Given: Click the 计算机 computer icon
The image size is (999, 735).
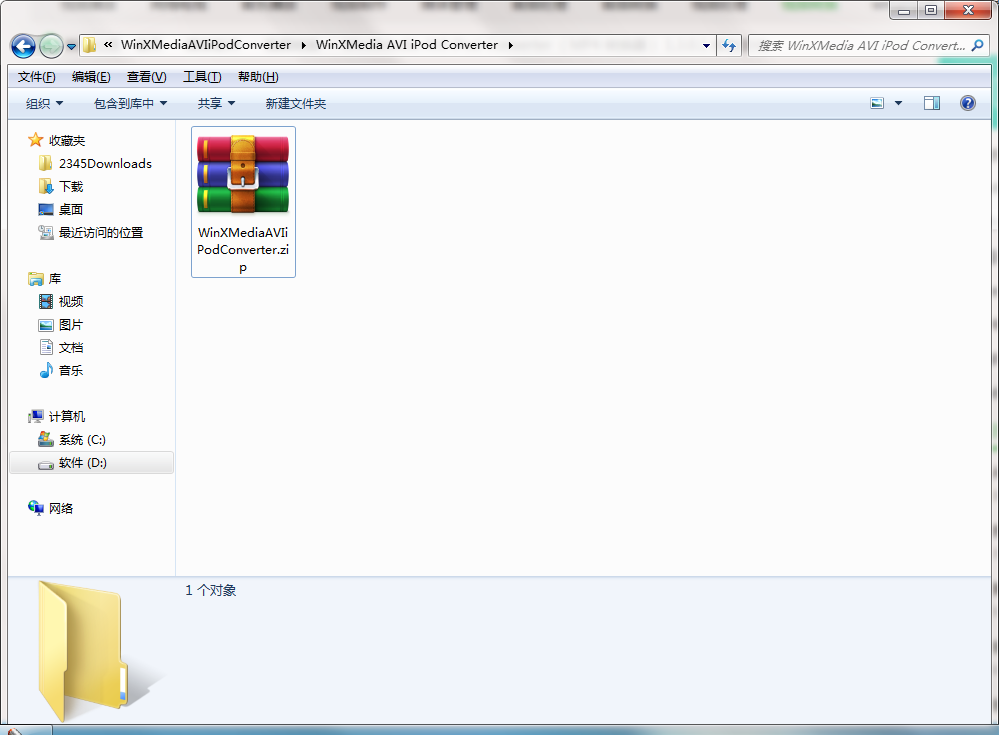Looking at the screenshot, I should [36, 417].
